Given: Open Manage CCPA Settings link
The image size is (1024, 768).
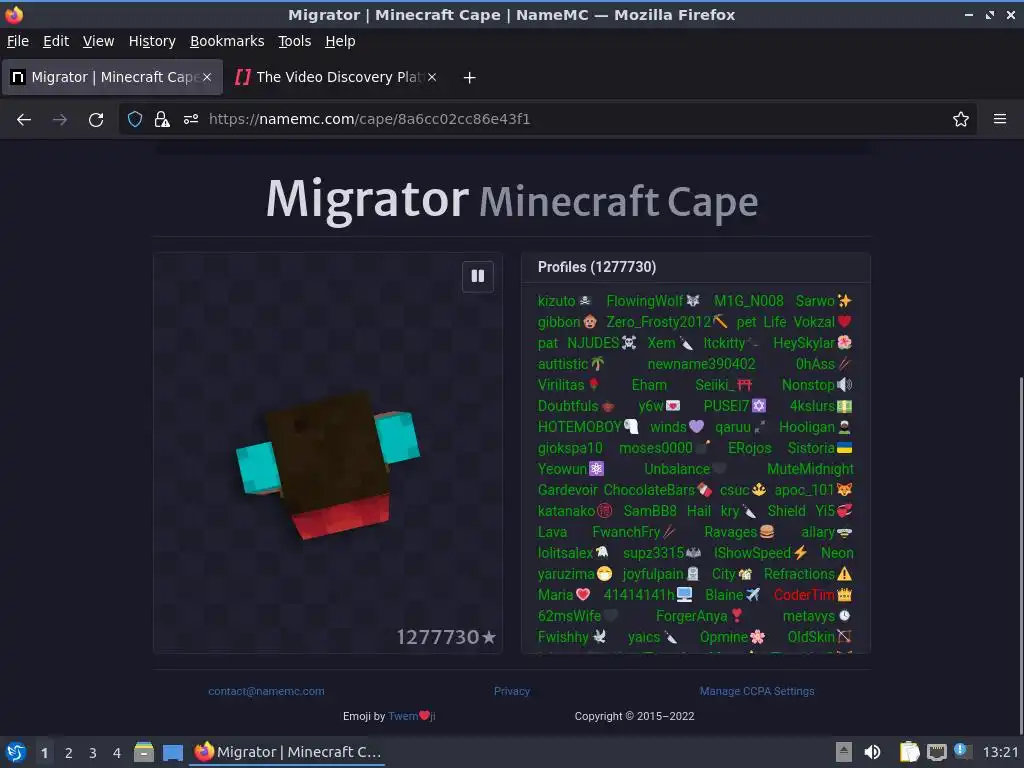Looking at the screenshot, I should (x=757, y=691).
